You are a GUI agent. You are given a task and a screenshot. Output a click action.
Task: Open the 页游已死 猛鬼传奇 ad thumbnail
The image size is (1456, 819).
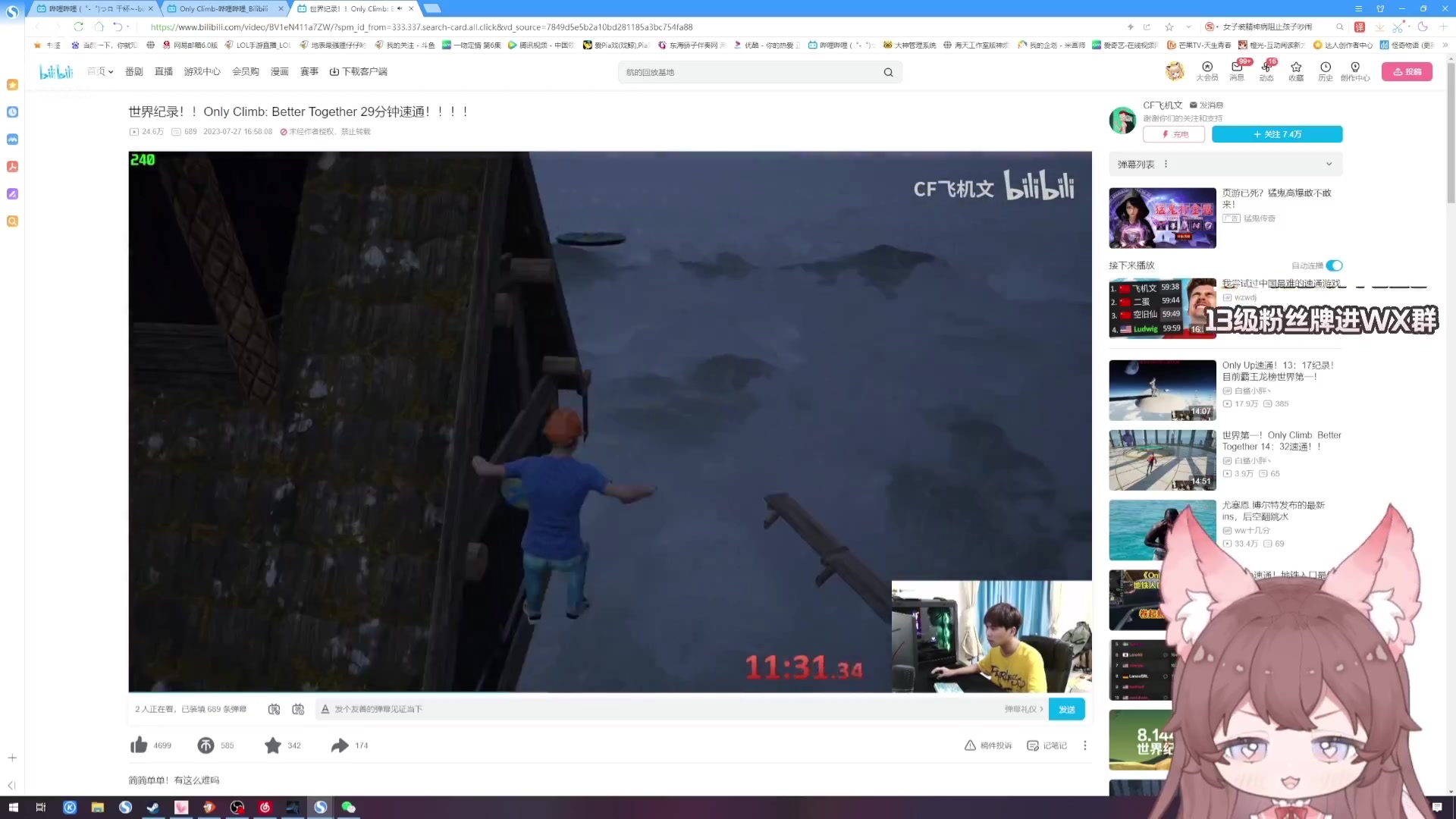(1163, 218)
